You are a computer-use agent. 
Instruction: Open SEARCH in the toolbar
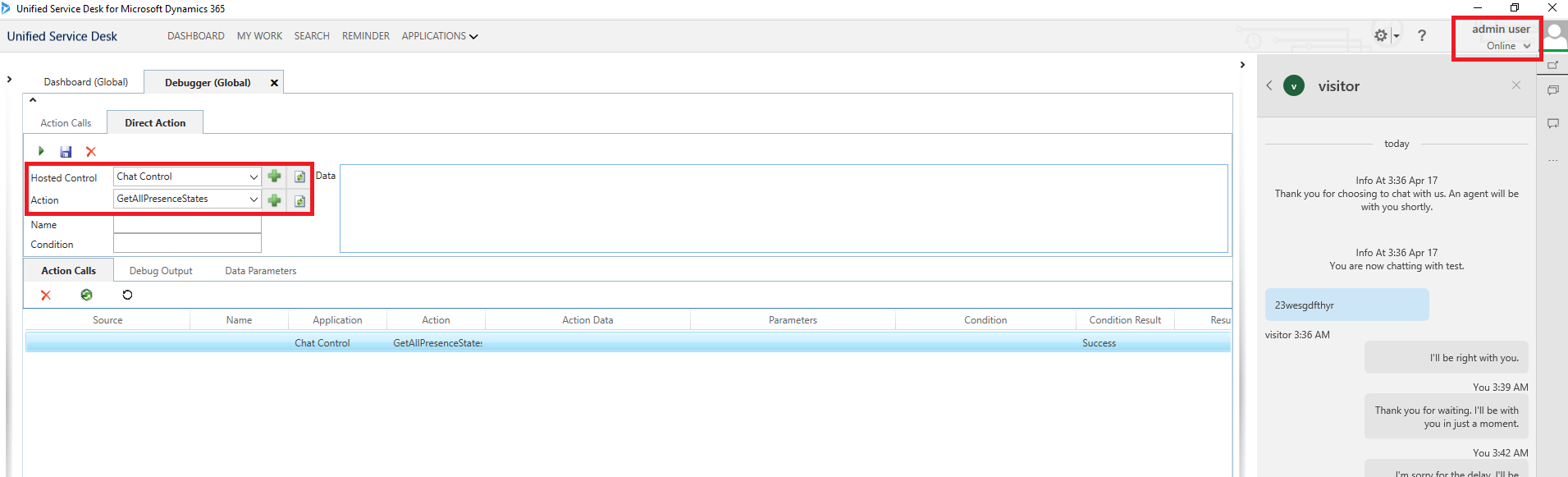(x=312, y=36)
